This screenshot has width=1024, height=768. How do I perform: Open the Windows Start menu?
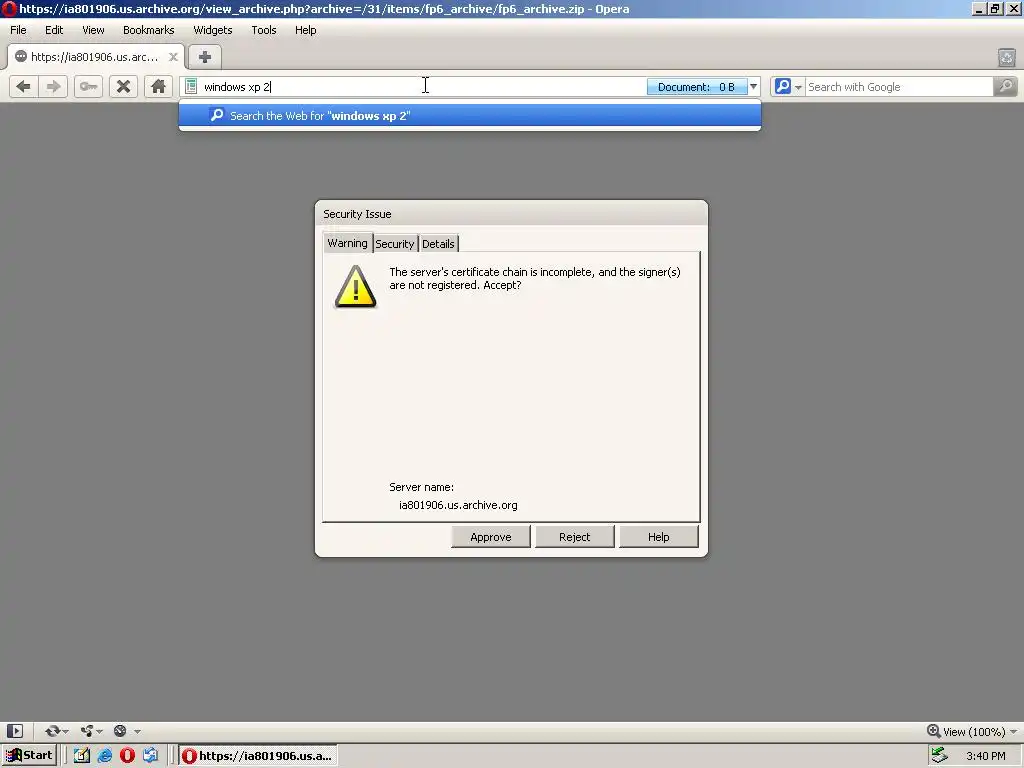(30, 756)
